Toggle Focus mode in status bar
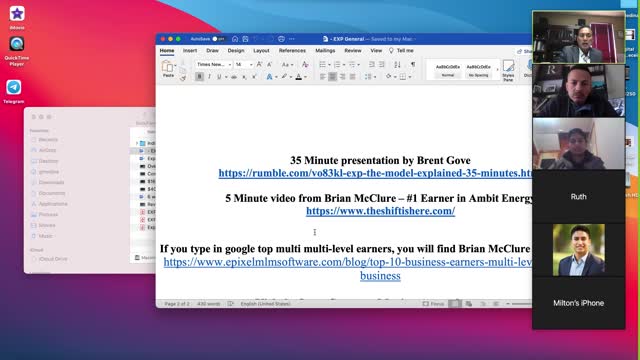Viewport: 640px width, 360px height. (x=433, y=304)
